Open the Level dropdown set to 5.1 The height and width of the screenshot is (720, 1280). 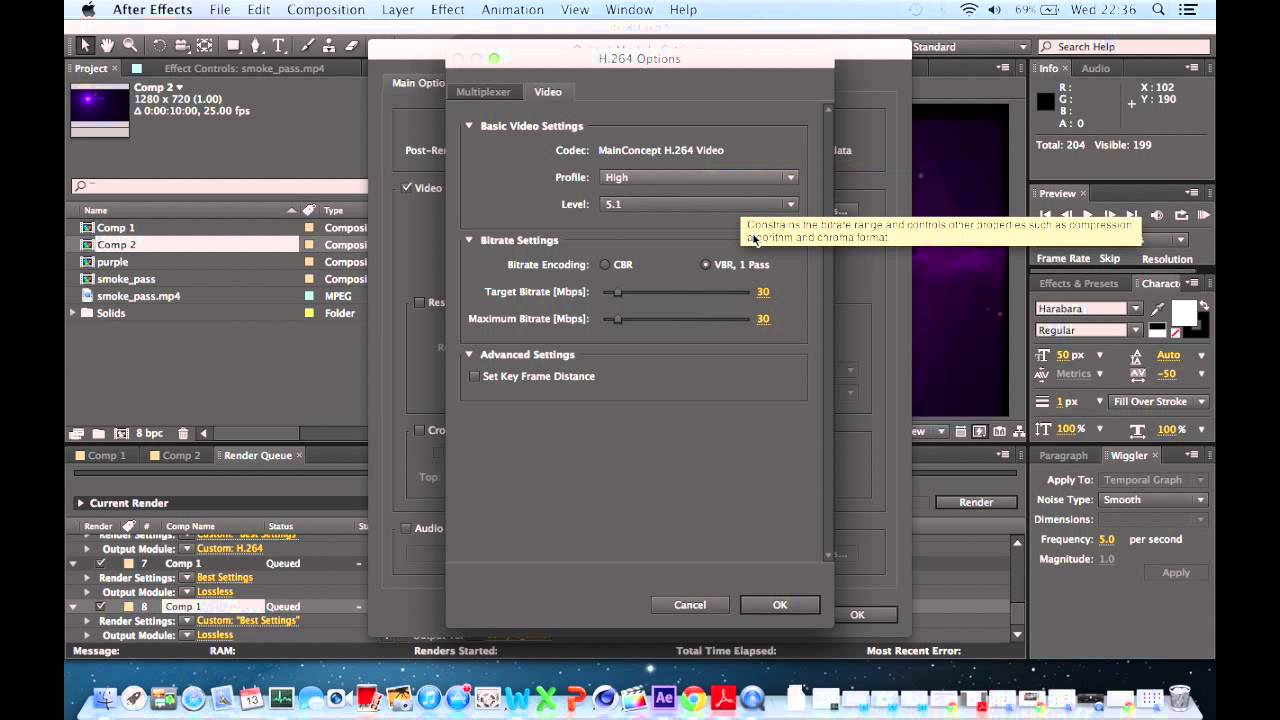pyautogui.click(x=699, y=204)
